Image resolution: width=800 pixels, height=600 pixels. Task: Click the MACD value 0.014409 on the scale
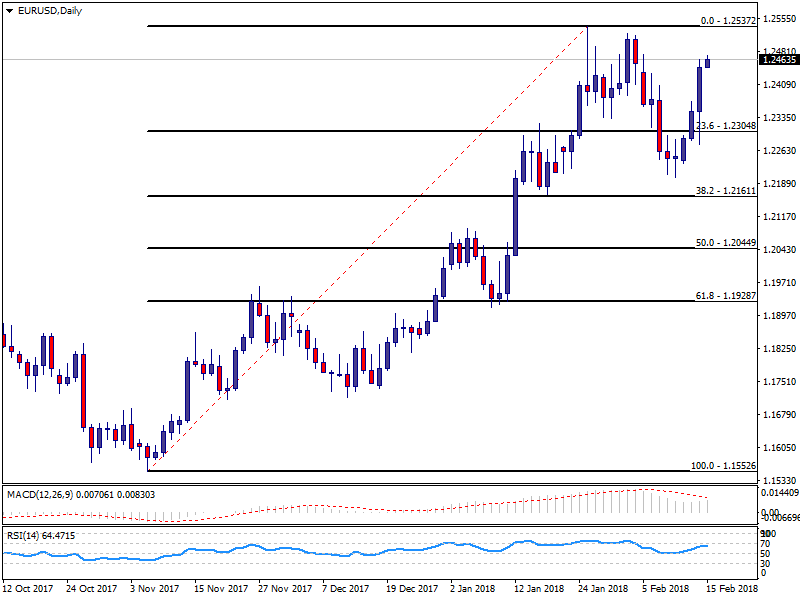pyautogui.click(x=778, y=494)
